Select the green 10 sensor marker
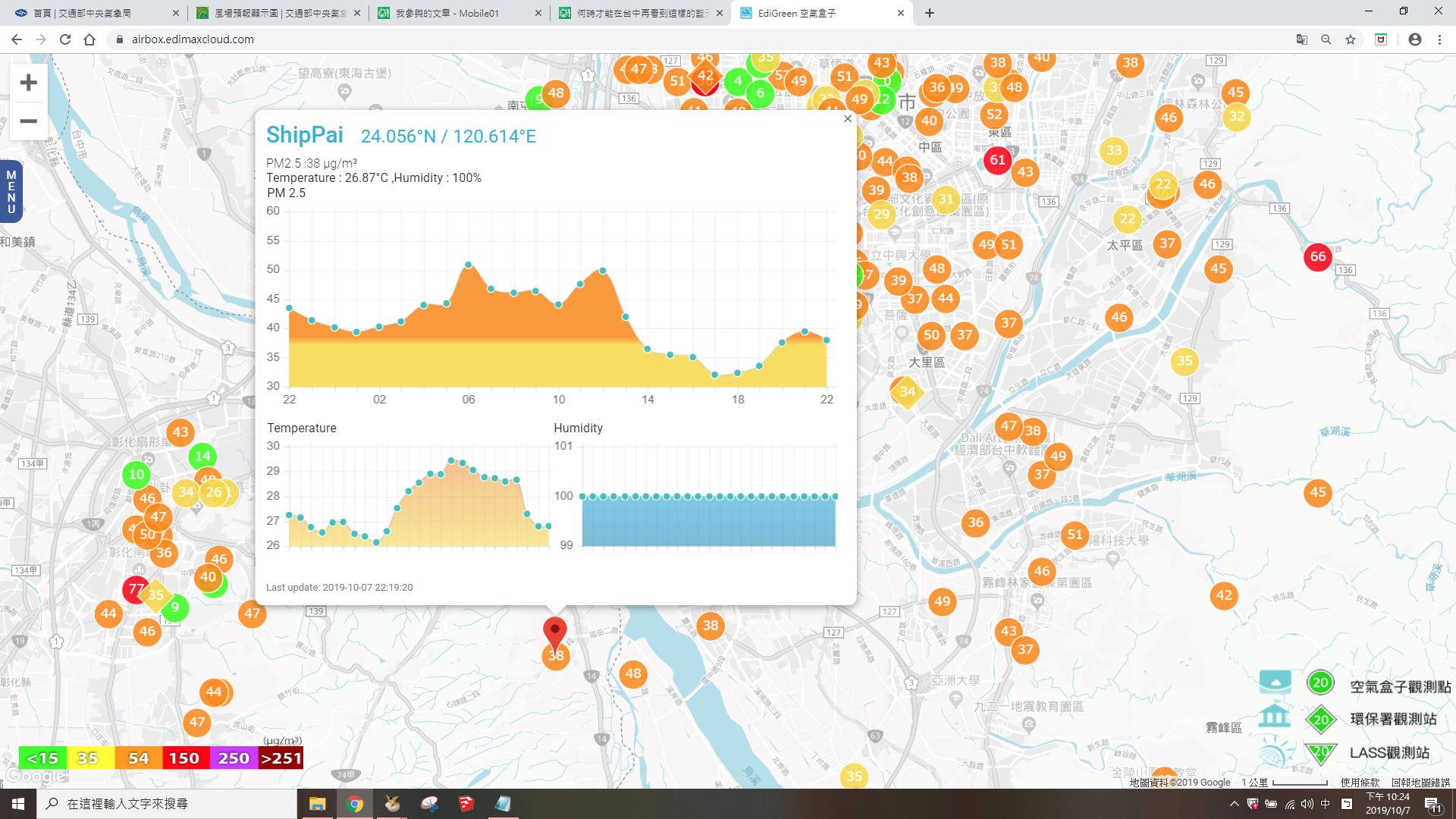Screen dimensions: 1456x819 [x=136, y=475]
